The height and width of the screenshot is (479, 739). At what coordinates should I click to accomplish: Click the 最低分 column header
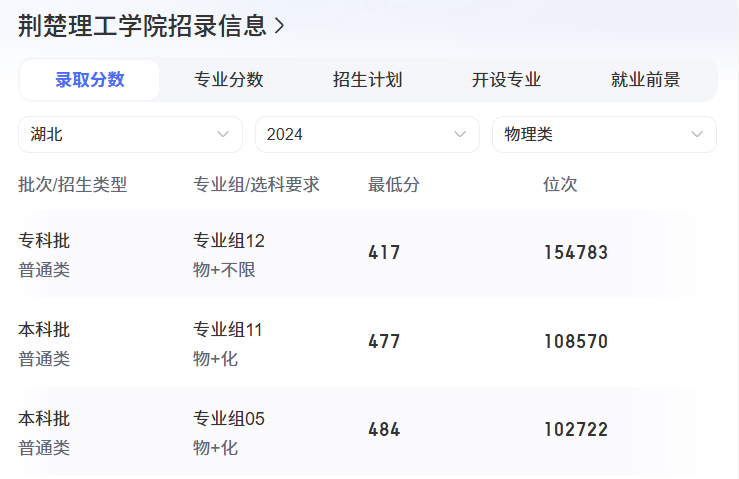point(394,184)
